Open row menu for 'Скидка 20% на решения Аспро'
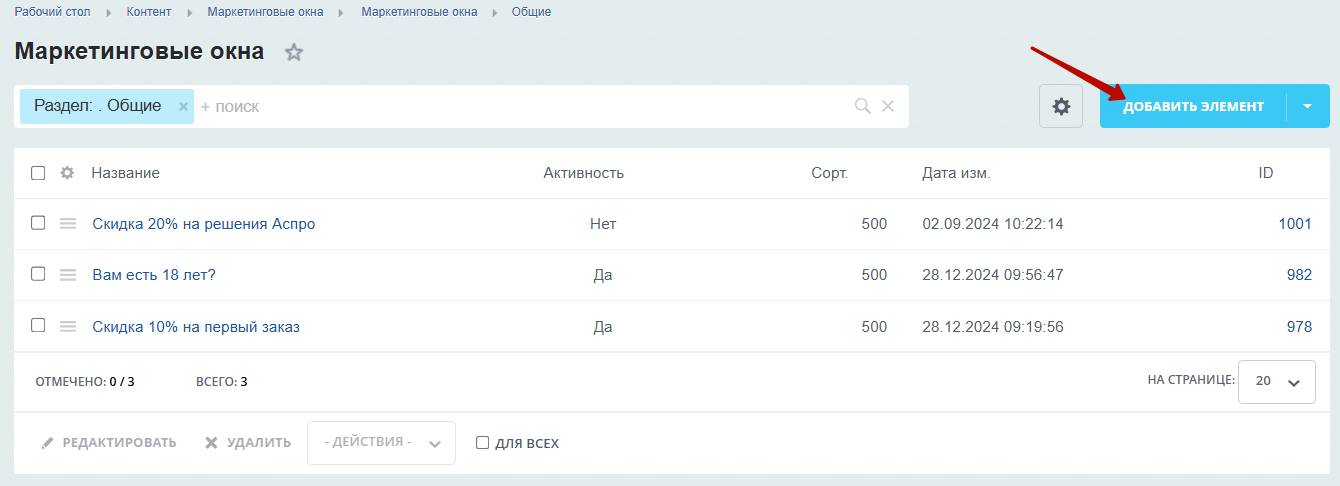This screenshot has width=1340, height=486. [x=68, y=224]
